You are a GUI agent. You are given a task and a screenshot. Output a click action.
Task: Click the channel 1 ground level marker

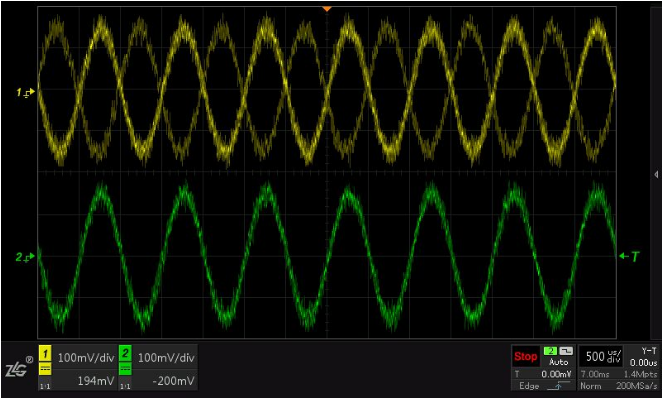(x=26, y=92)
